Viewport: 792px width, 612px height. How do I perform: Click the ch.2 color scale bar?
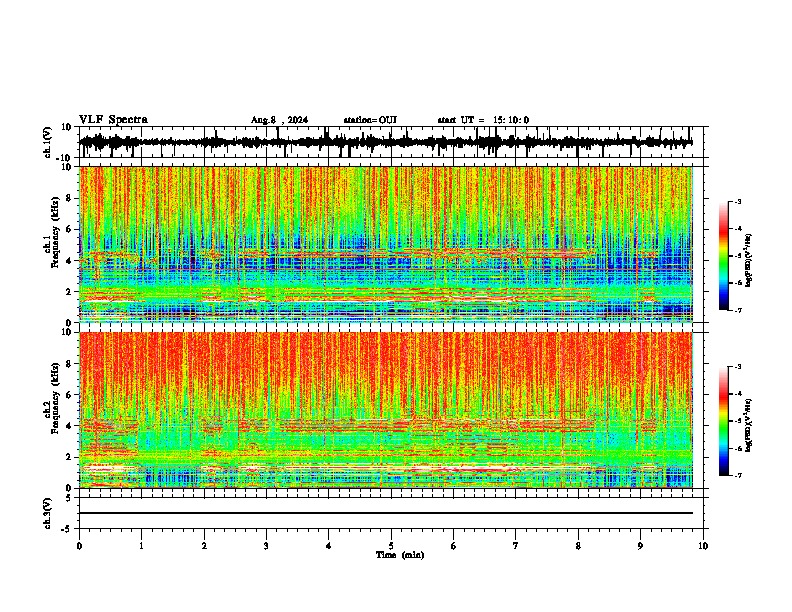pyautogui.click(x=724, y=421)
